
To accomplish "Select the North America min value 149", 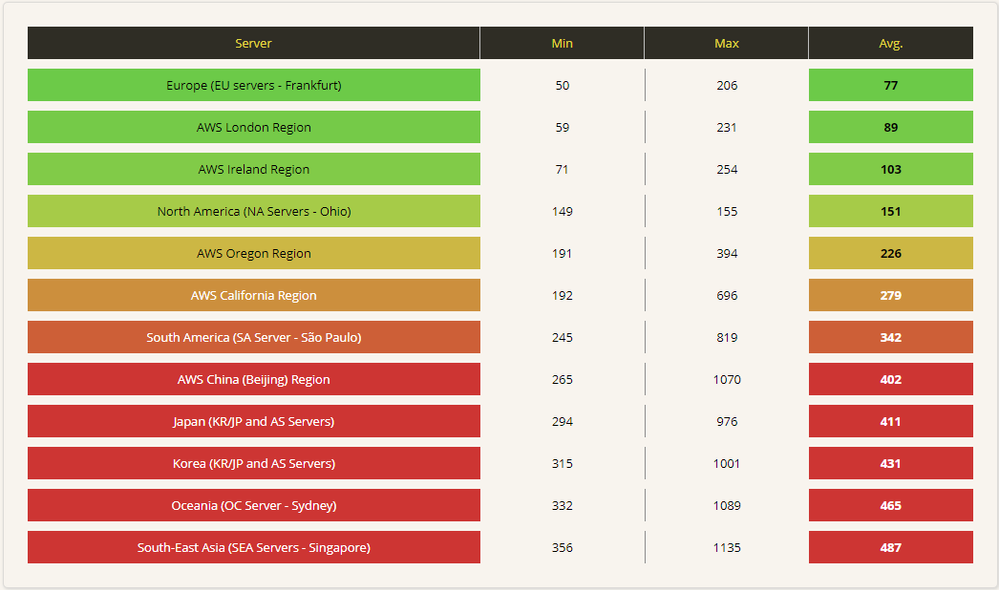I will point(562,211).
